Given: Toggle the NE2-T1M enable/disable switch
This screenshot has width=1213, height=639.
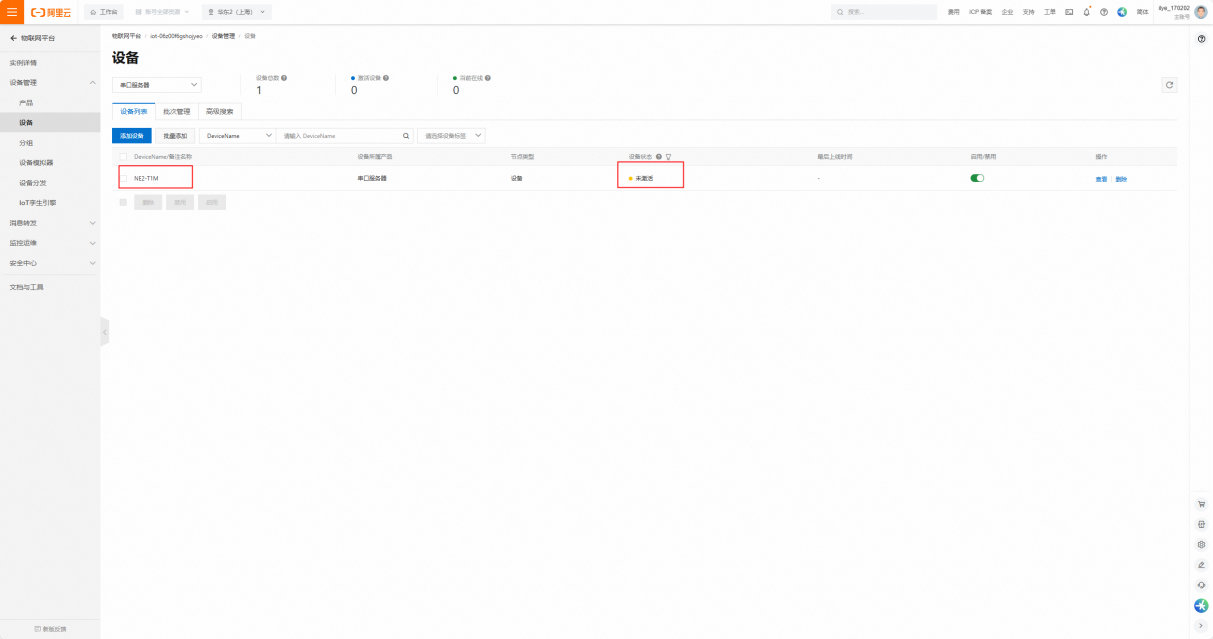Looking at the screenshot, I should click(x=977, y=178).
